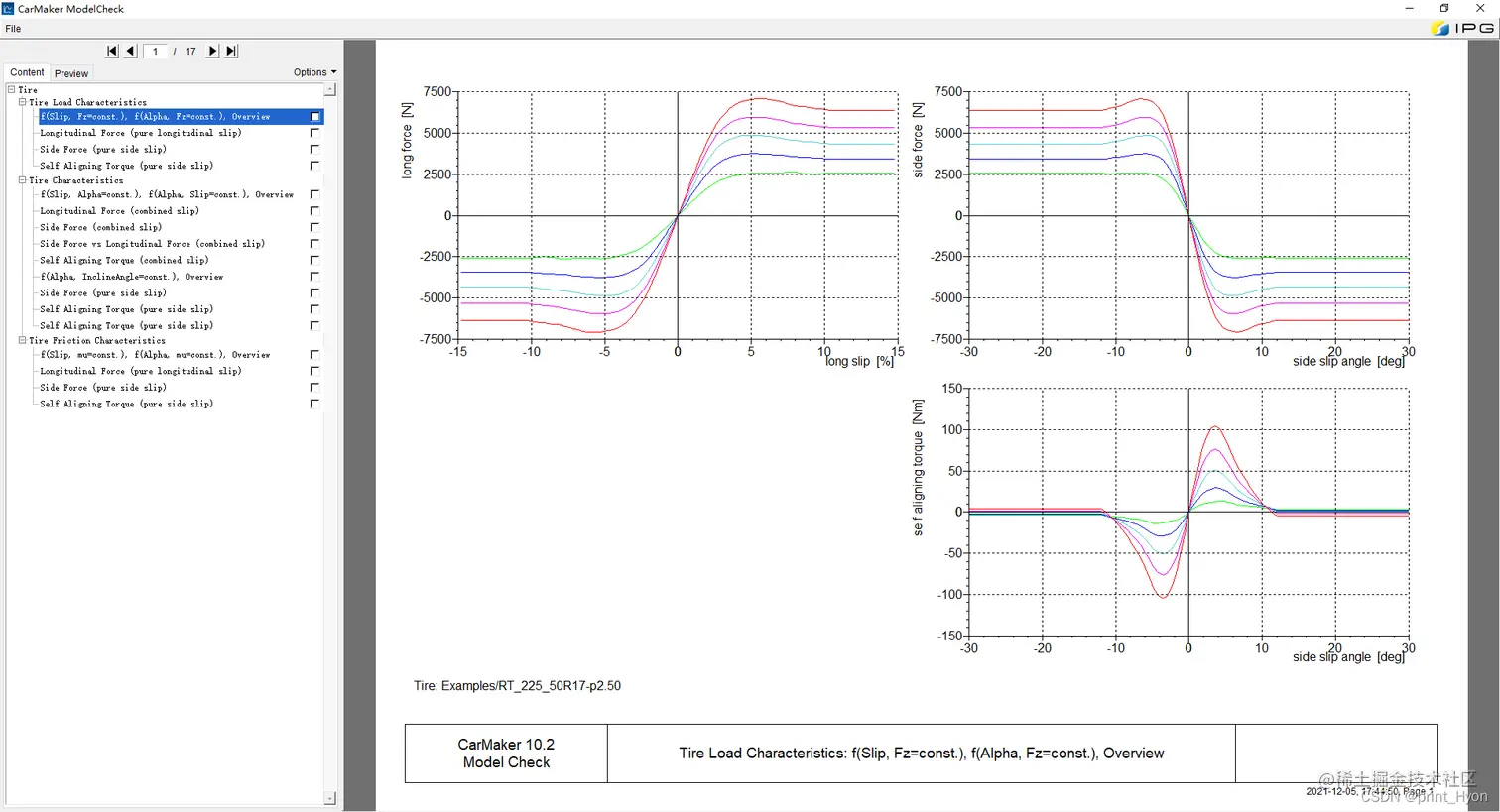Open the Options dropdown

click(314, 72)
